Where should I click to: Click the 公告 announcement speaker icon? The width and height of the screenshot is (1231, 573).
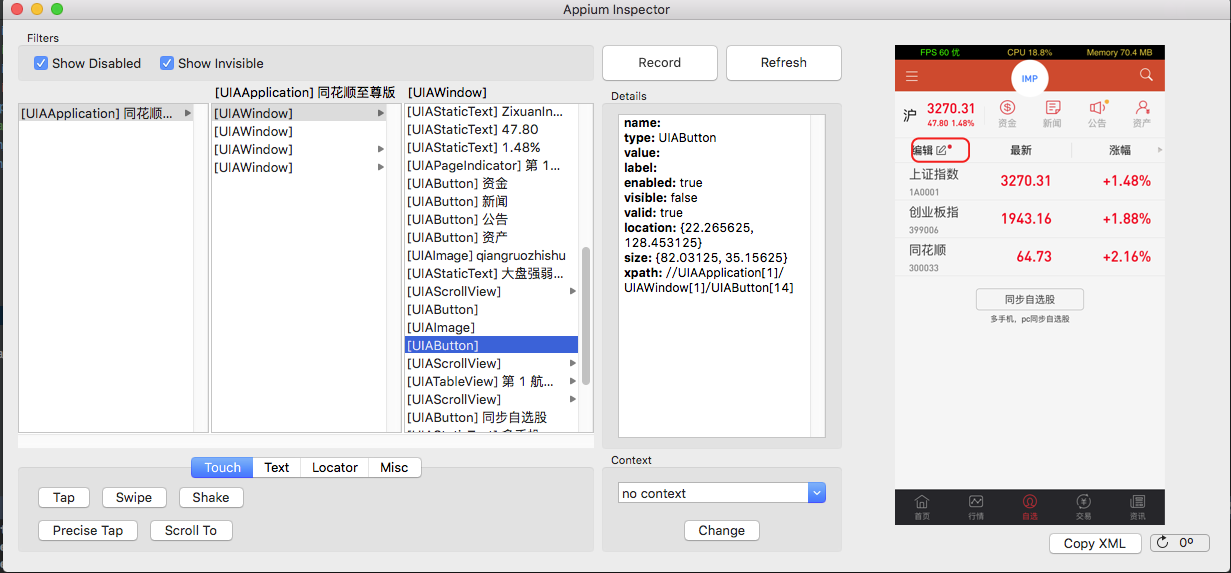[1097, 108]
